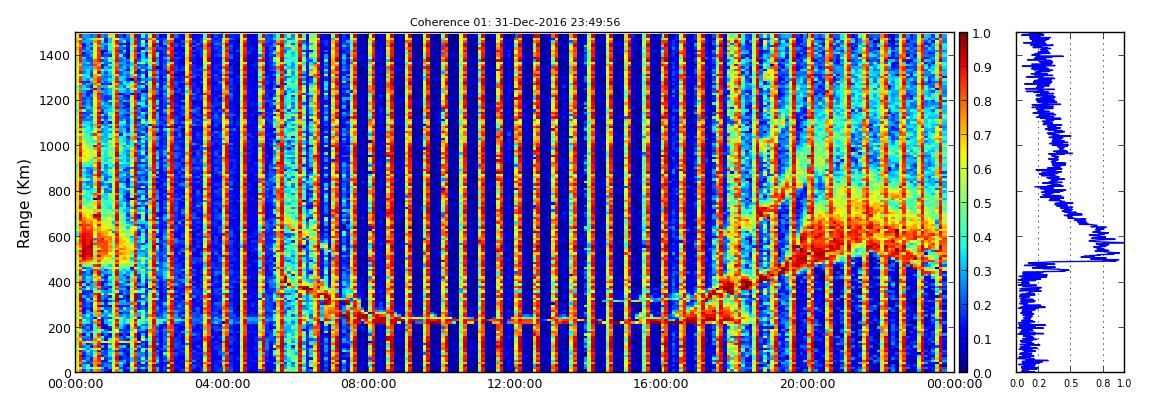Click the colorbar's 0.4 tick label
The width and height of the screenshot is (1150, 407).
point(981,237)
